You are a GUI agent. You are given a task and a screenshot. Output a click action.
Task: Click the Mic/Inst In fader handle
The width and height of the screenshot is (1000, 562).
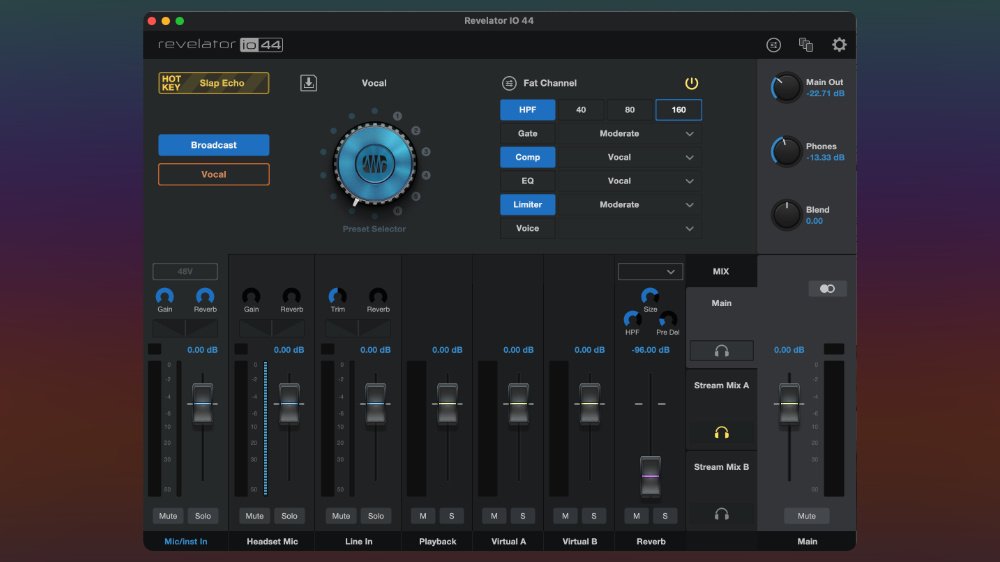coord(203,404)
